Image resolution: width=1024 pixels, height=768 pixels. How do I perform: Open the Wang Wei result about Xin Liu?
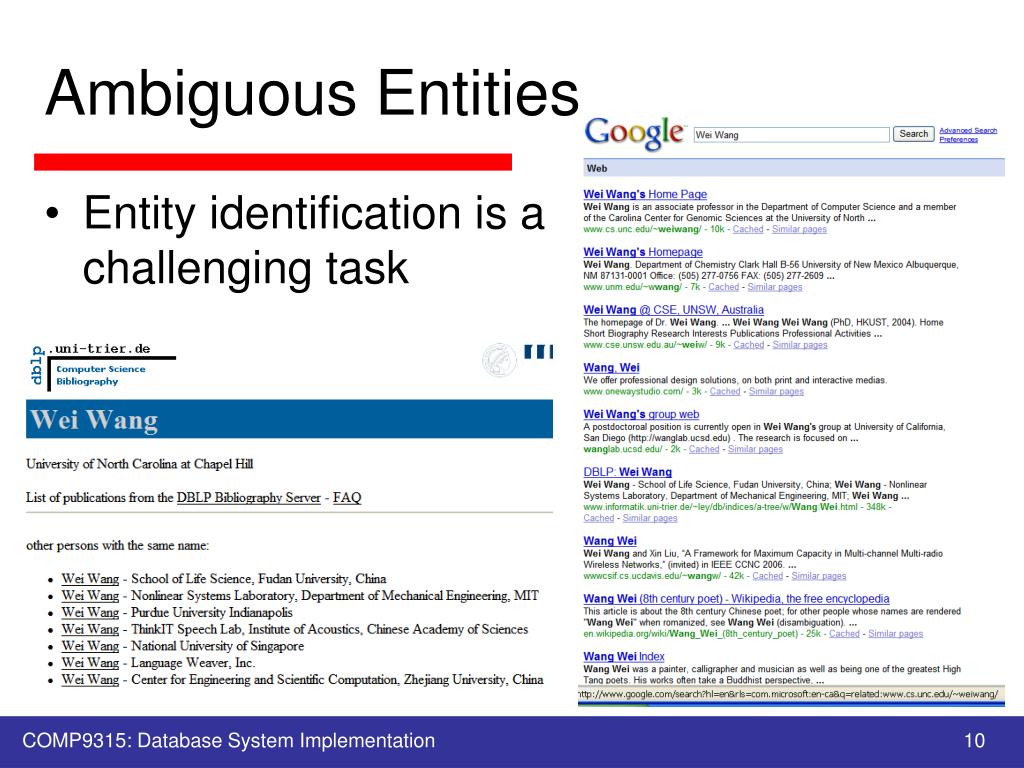pos(609,541)
